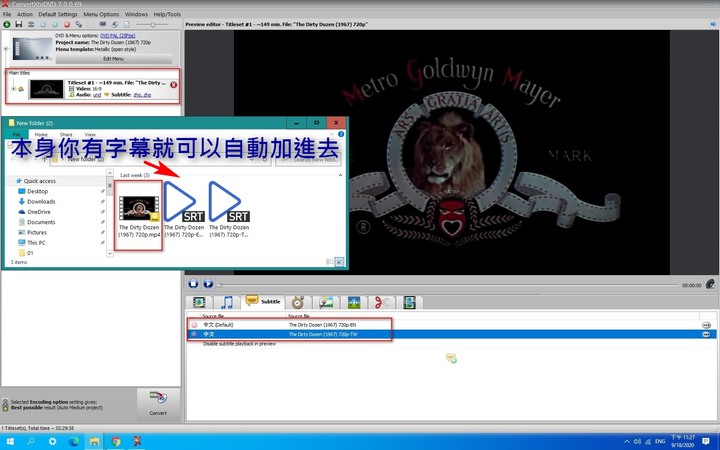
Task: Click the disc icon next to timecode
Action: 710,284
